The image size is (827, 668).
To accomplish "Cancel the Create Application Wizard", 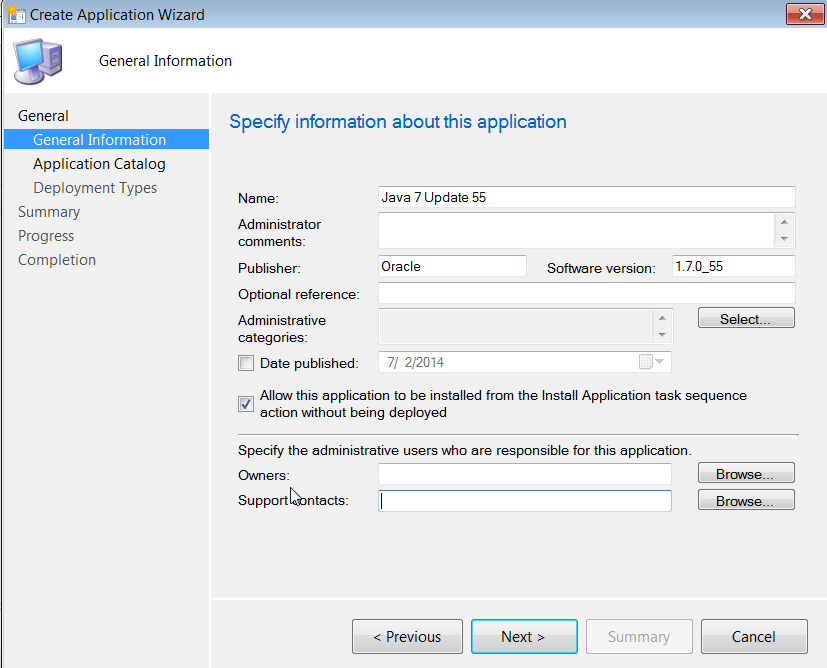I will [753, 636].
